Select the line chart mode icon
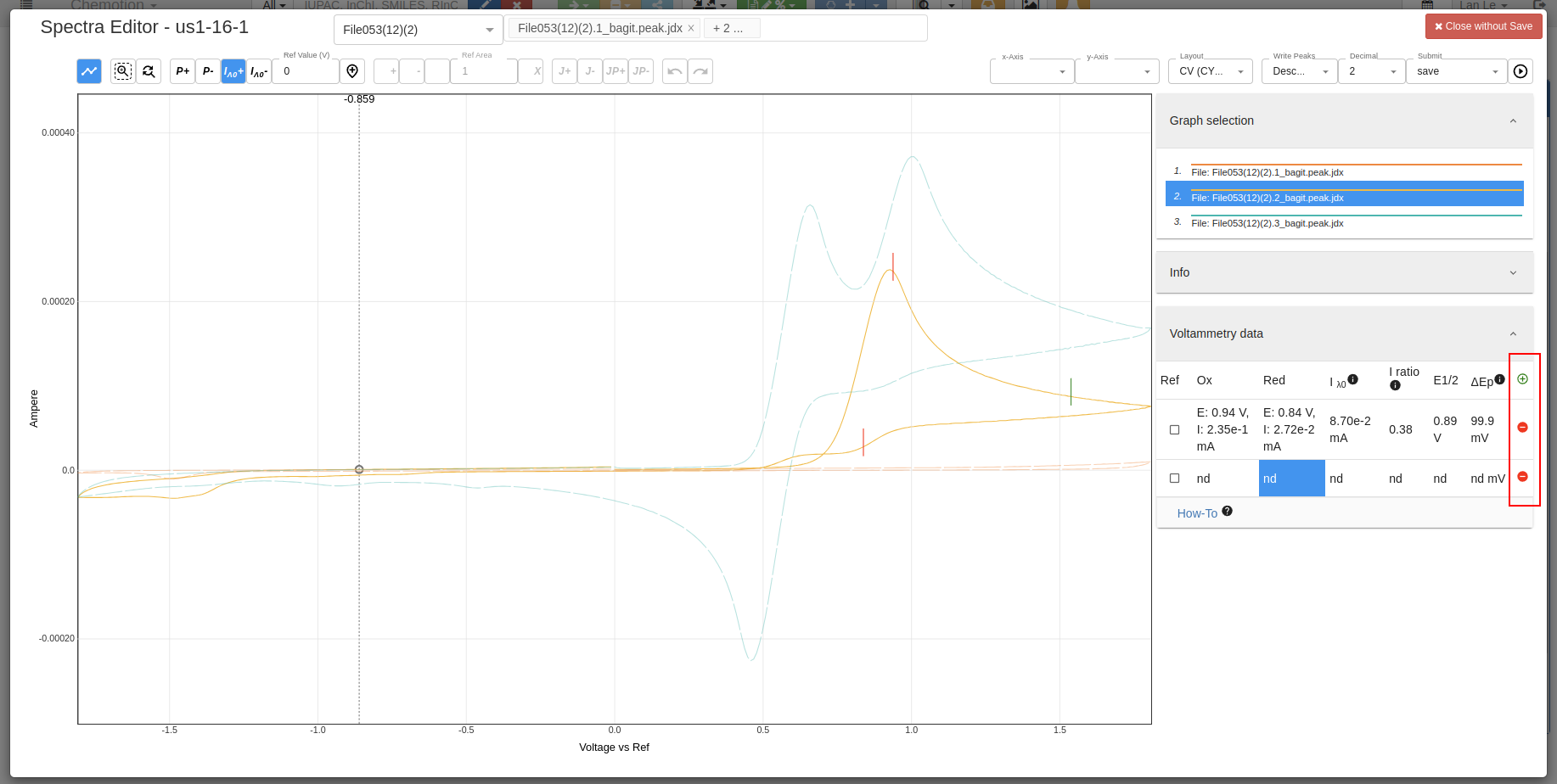Screen dimensions: 1557x784 tap(88, 71)
